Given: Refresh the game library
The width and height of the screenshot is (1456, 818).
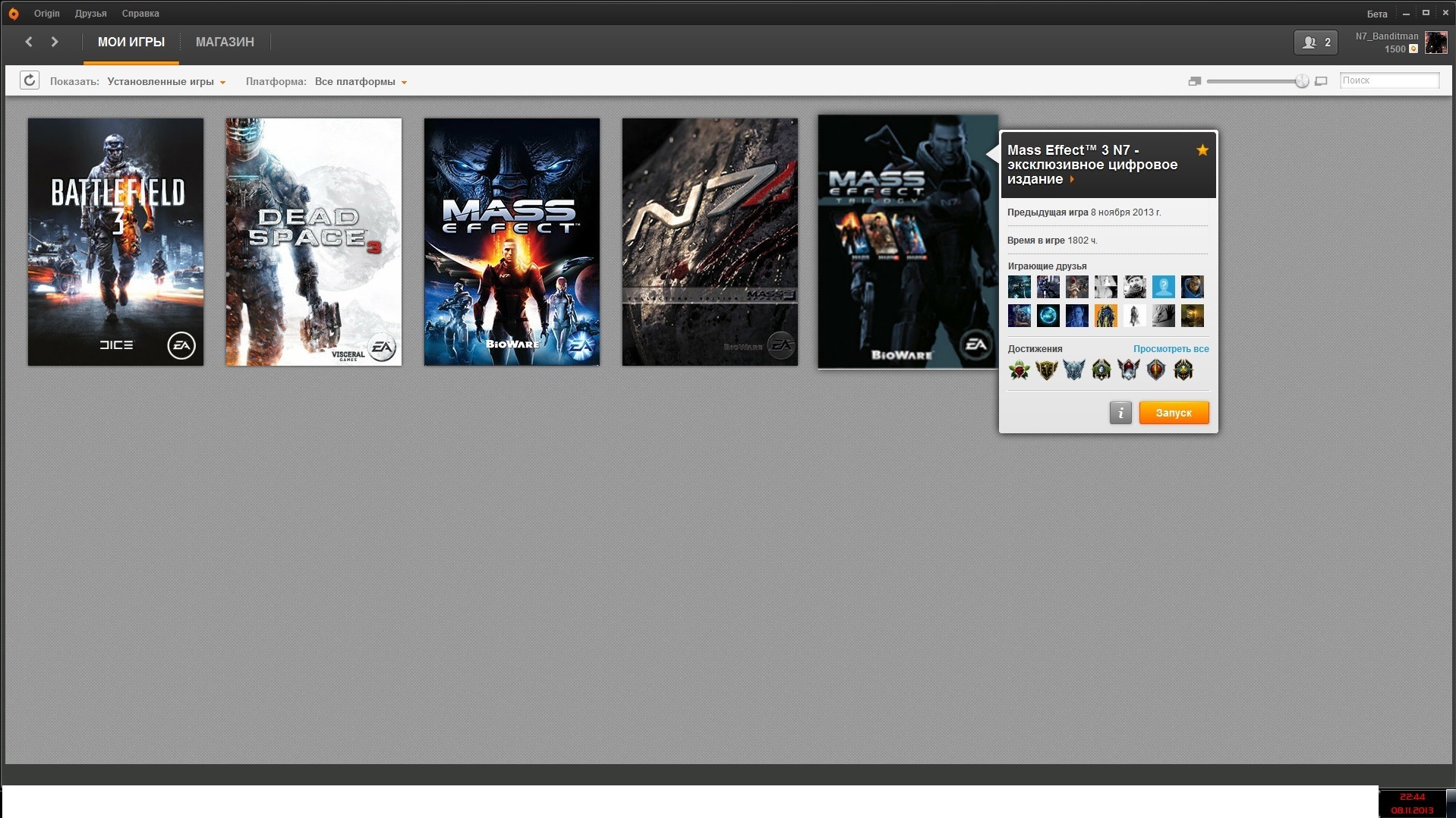Looking at the screenshot, I should click(30, 80).
